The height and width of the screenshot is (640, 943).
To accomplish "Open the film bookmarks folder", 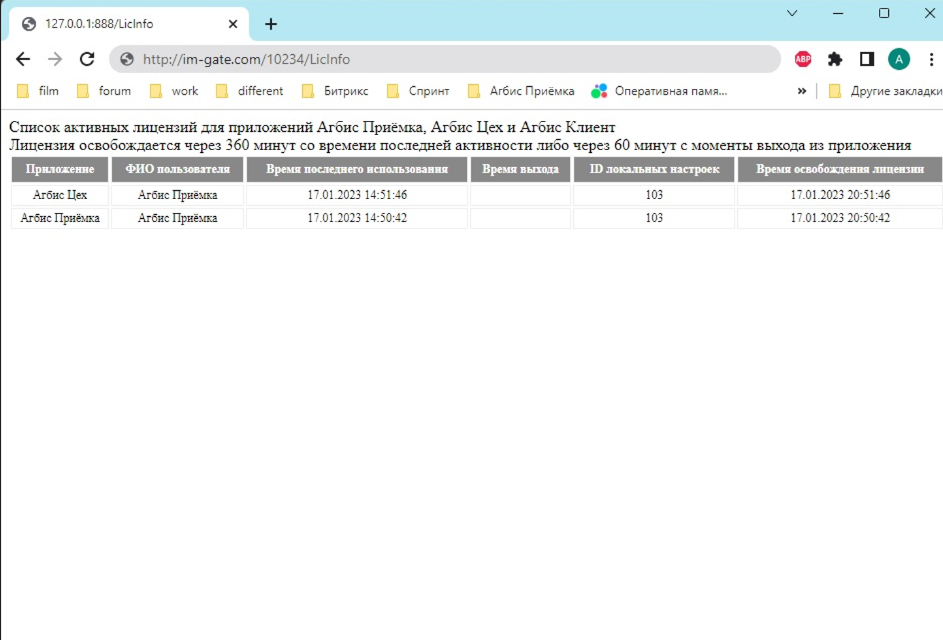I will point(38,91).
